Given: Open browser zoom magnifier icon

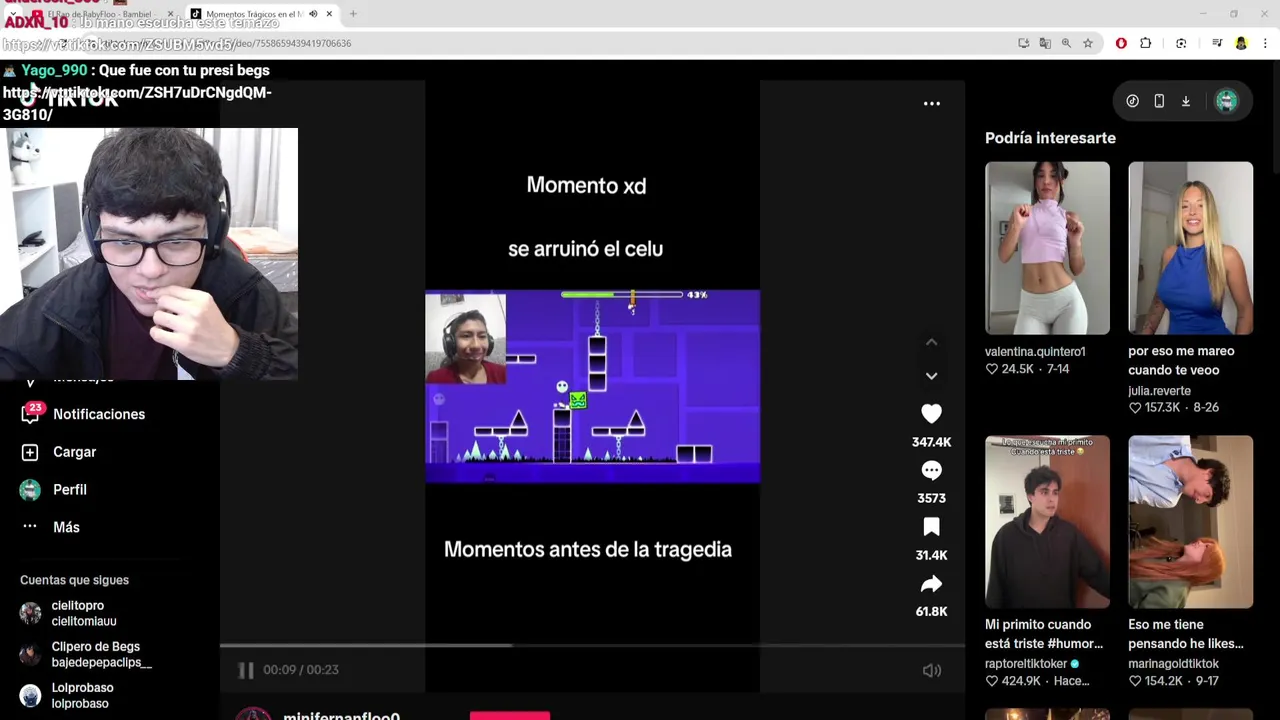Looking at the screenshot, I should click(1066, 43).
